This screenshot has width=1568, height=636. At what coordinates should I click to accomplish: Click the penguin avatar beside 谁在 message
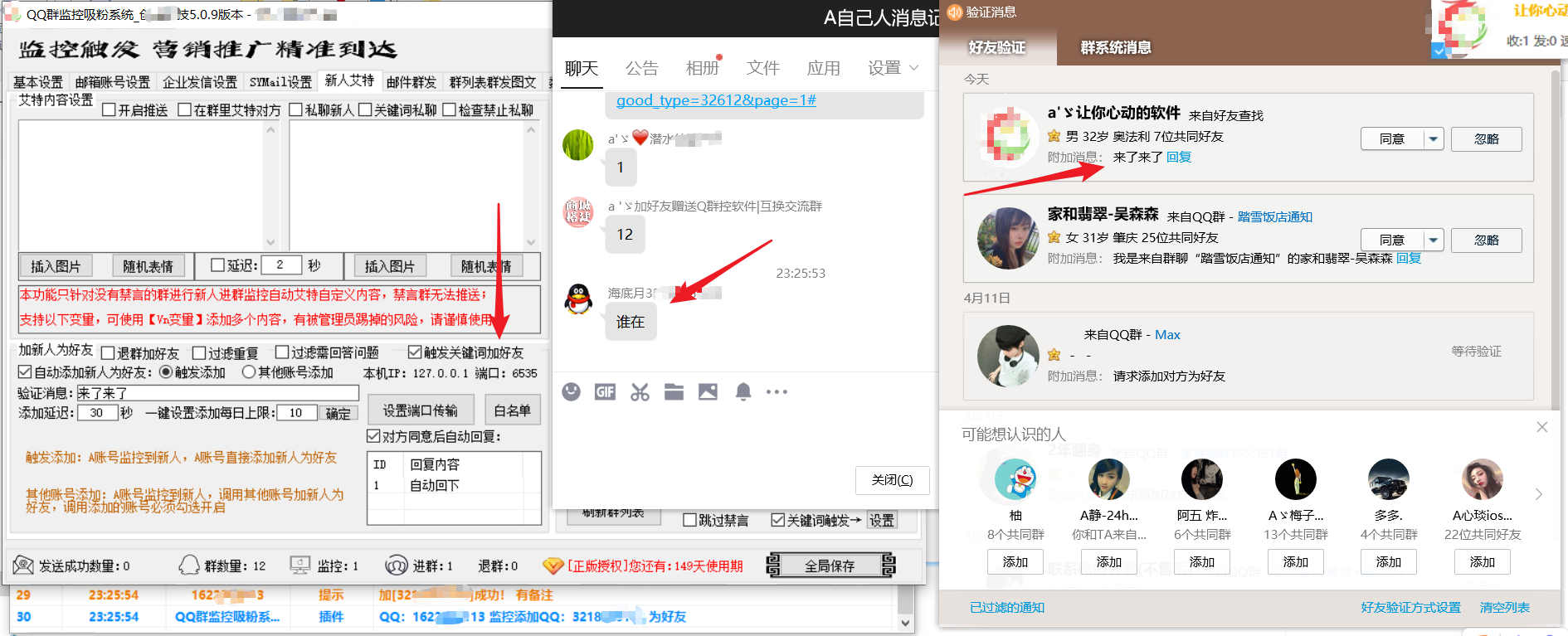coord(578,299)
